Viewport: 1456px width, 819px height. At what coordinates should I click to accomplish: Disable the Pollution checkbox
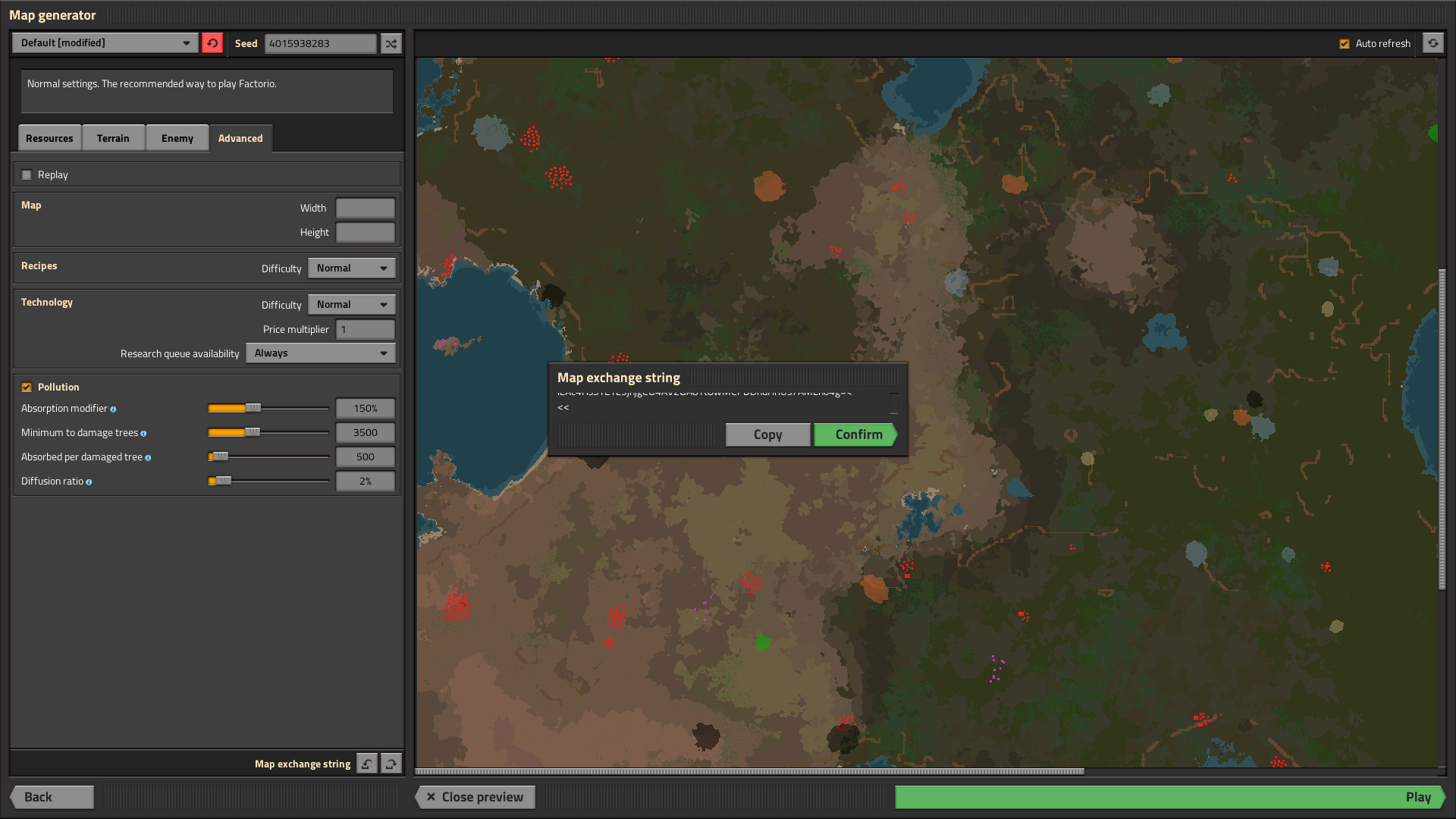pos(27,388)
